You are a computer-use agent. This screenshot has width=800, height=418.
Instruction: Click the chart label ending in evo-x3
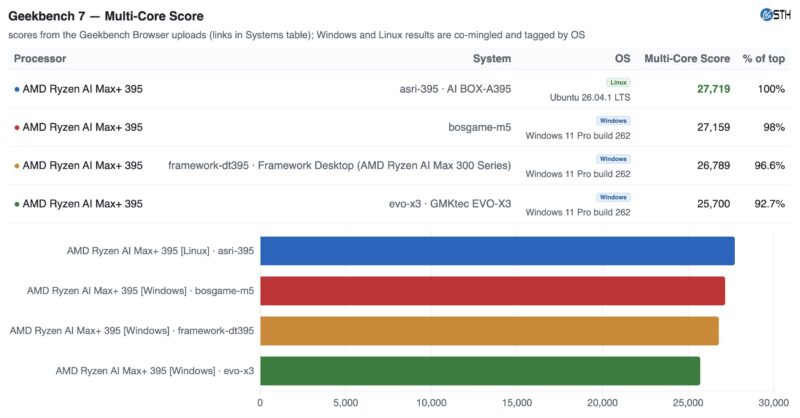point(155,371)
